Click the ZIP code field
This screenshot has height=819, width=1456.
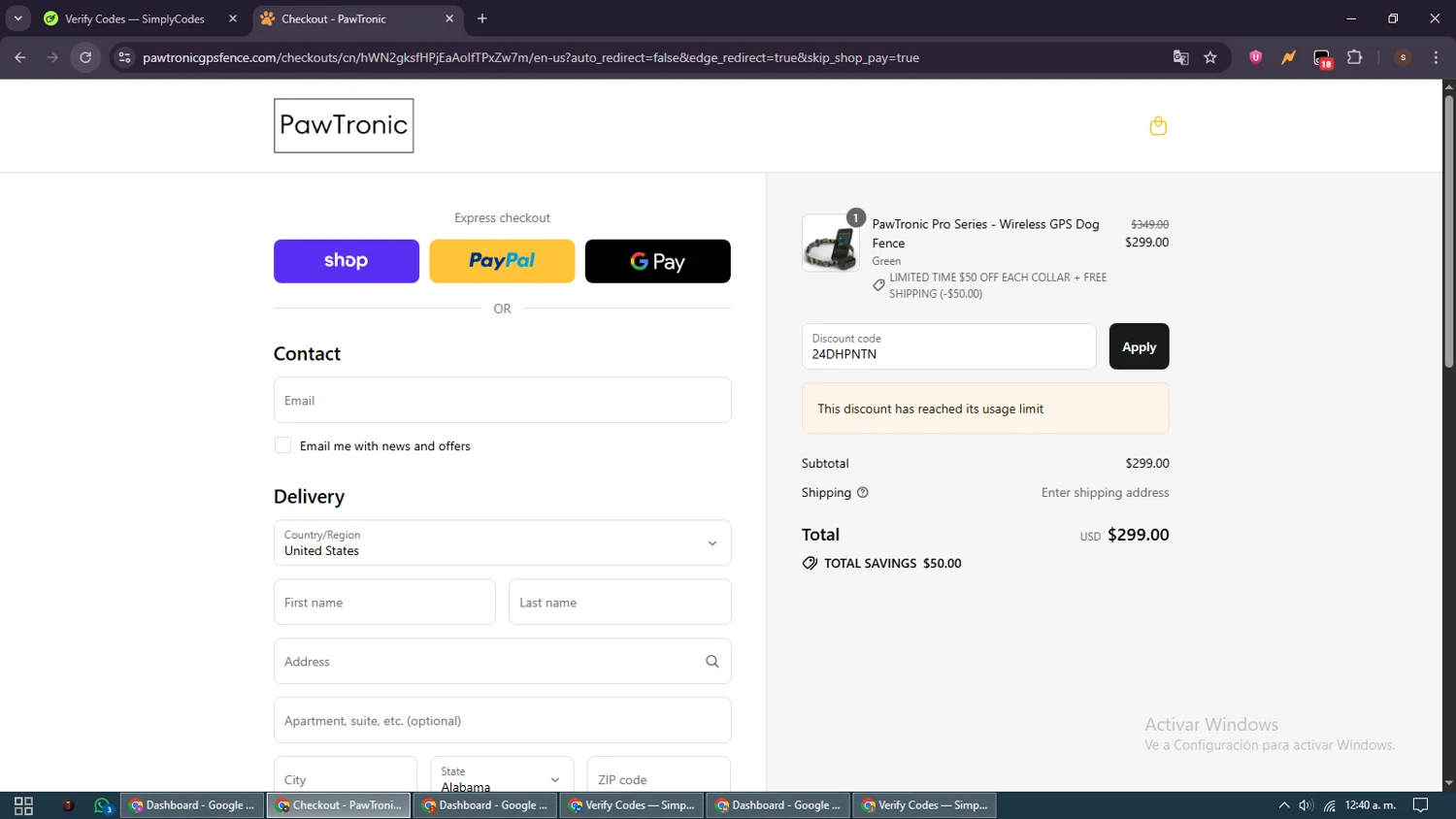point(658,777)
